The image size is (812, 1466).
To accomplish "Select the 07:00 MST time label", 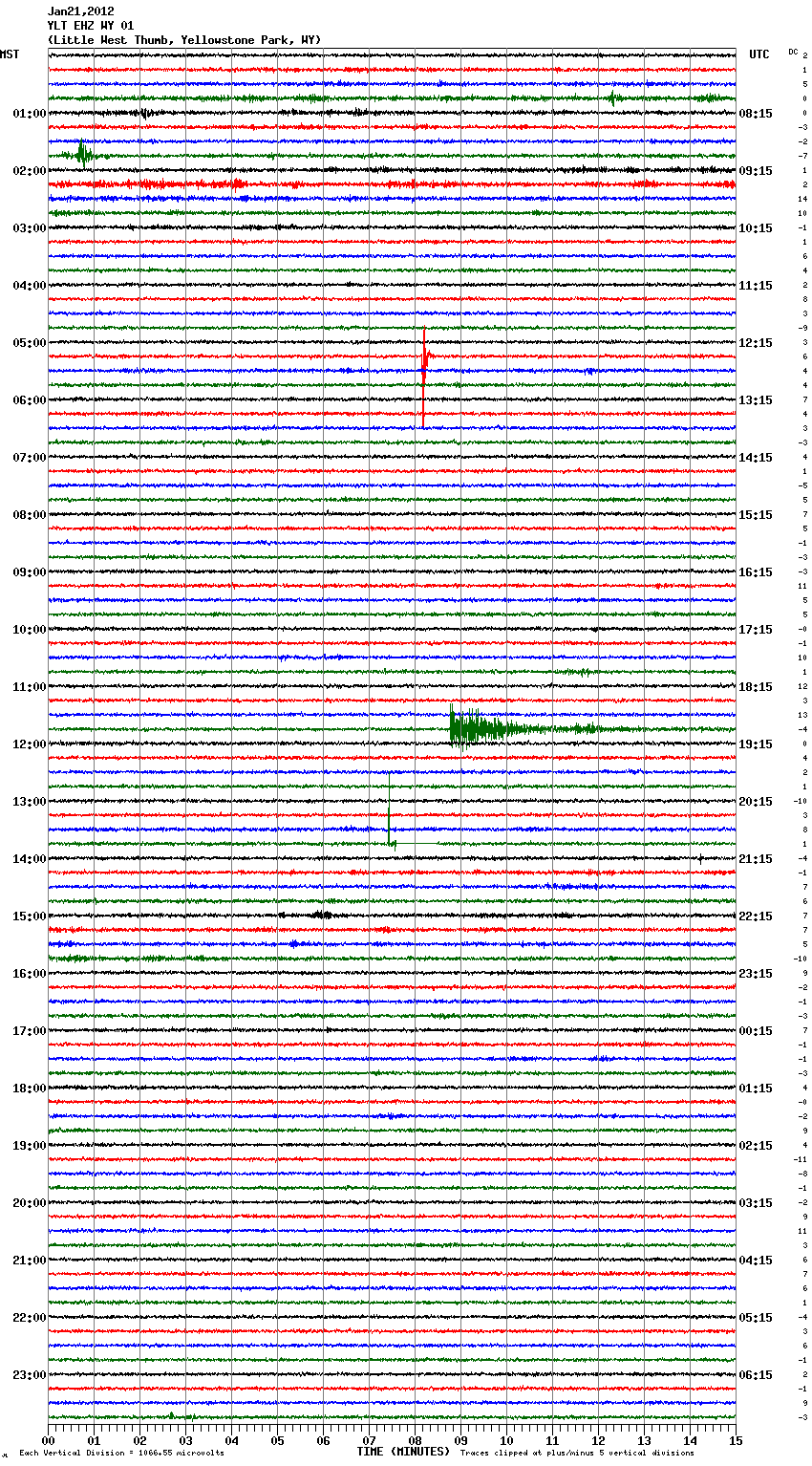I will pos(30,458).
